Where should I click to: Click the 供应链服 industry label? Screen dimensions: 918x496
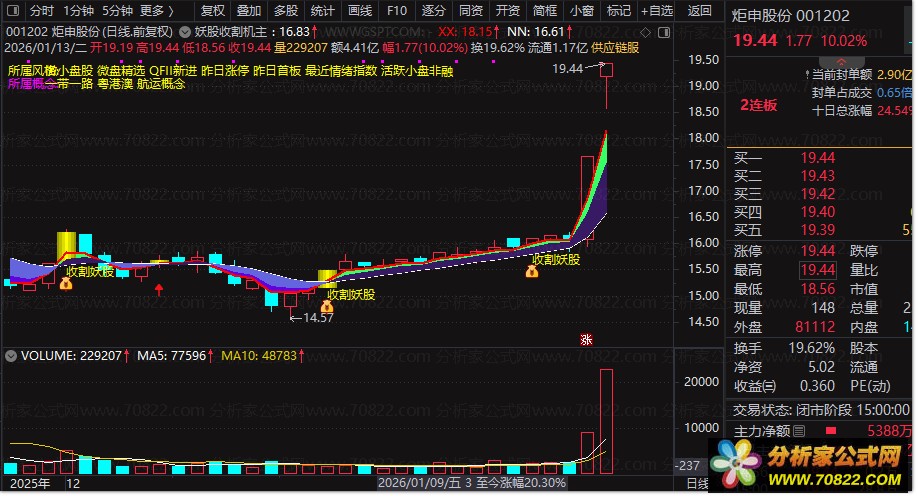[x=615, y=48]
